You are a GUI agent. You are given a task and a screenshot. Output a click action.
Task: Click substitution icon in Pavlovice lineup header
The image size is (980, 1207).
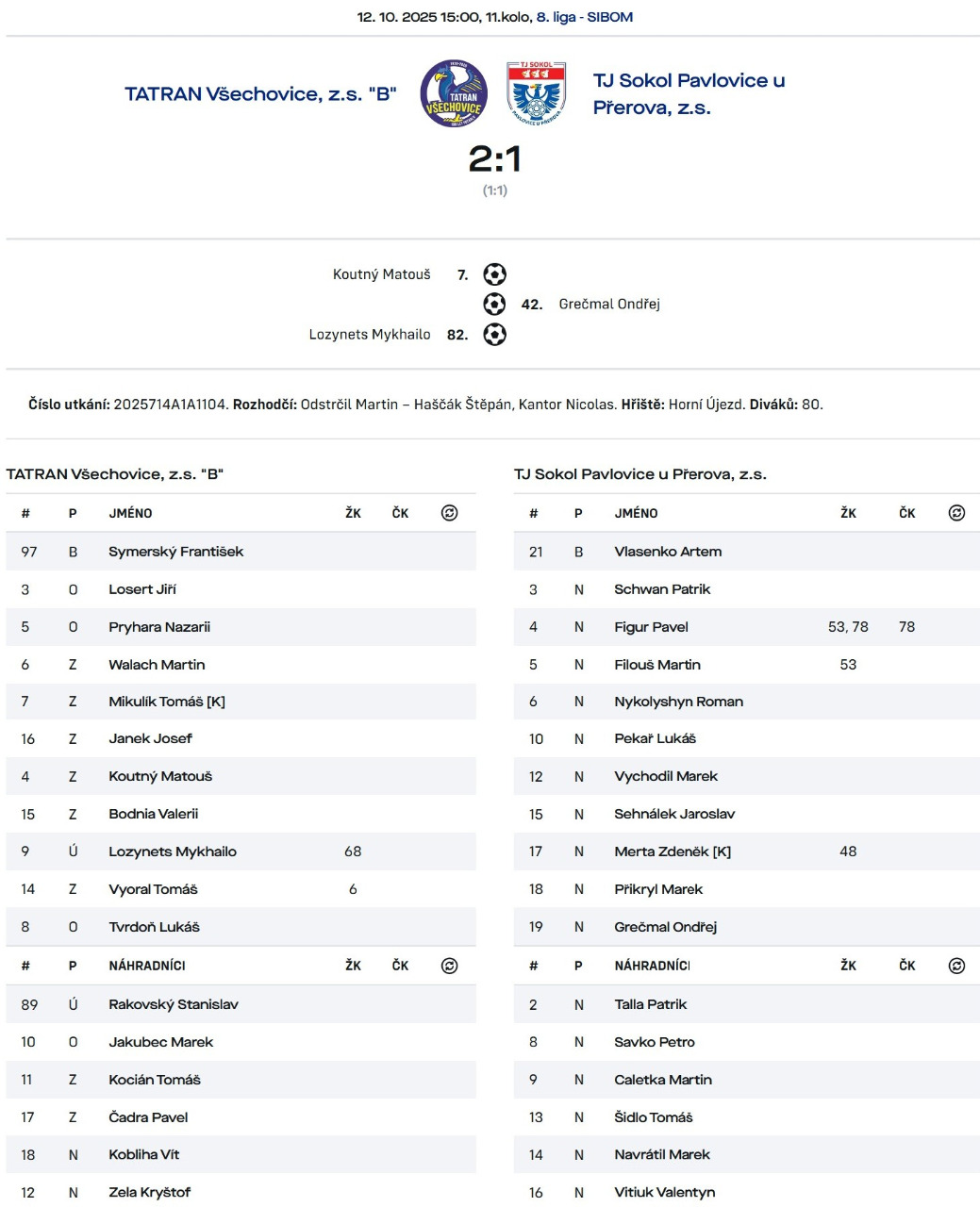point(956,513)
